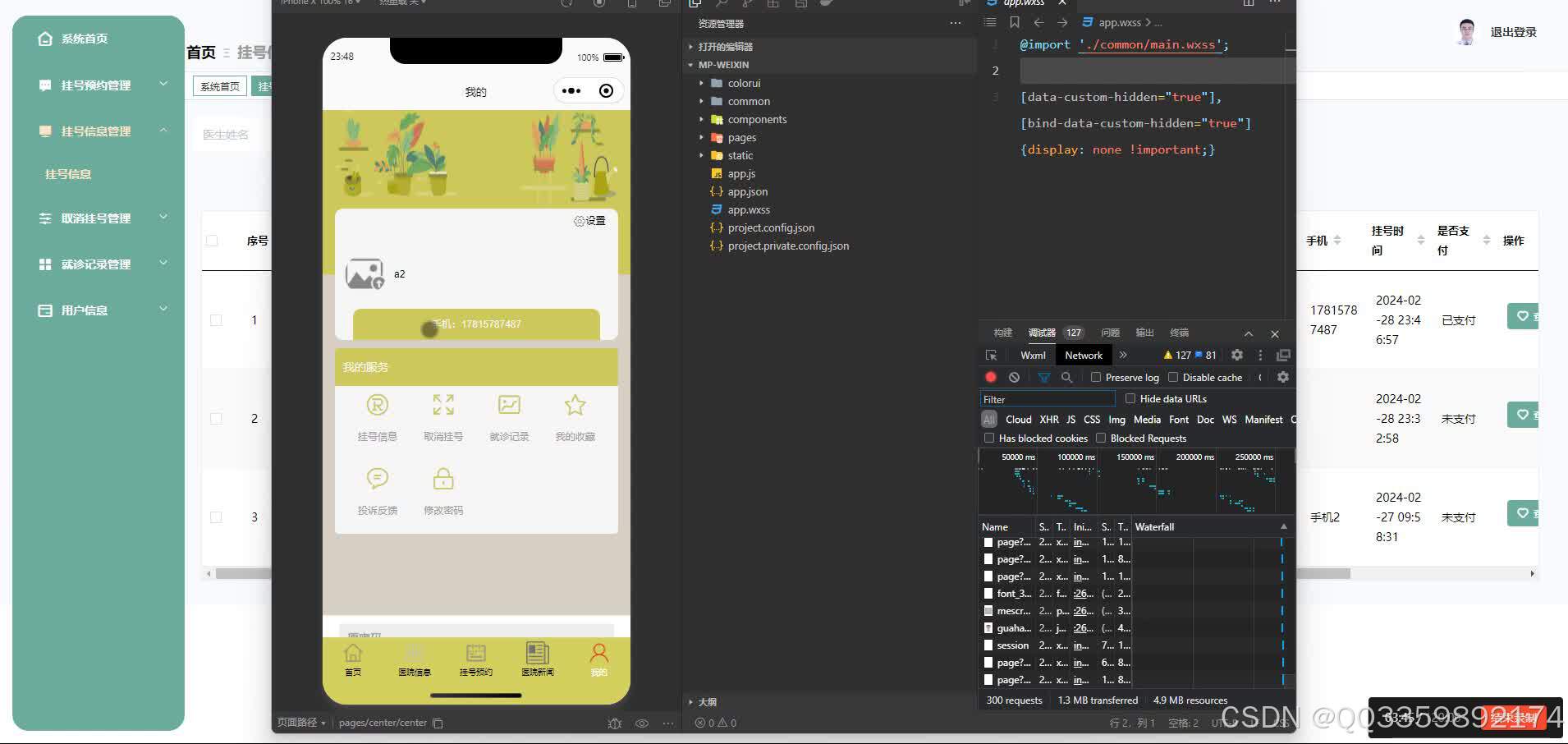Open 设置 in the mini program profile
1568x744 pixels.
pyautogui.click(x=589, y=221)
